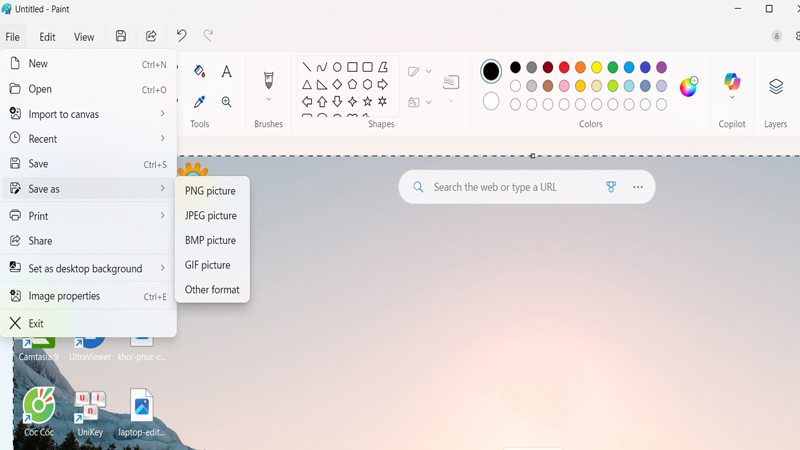
Task: Save as JPEG picture
Action: coord(212,215)
